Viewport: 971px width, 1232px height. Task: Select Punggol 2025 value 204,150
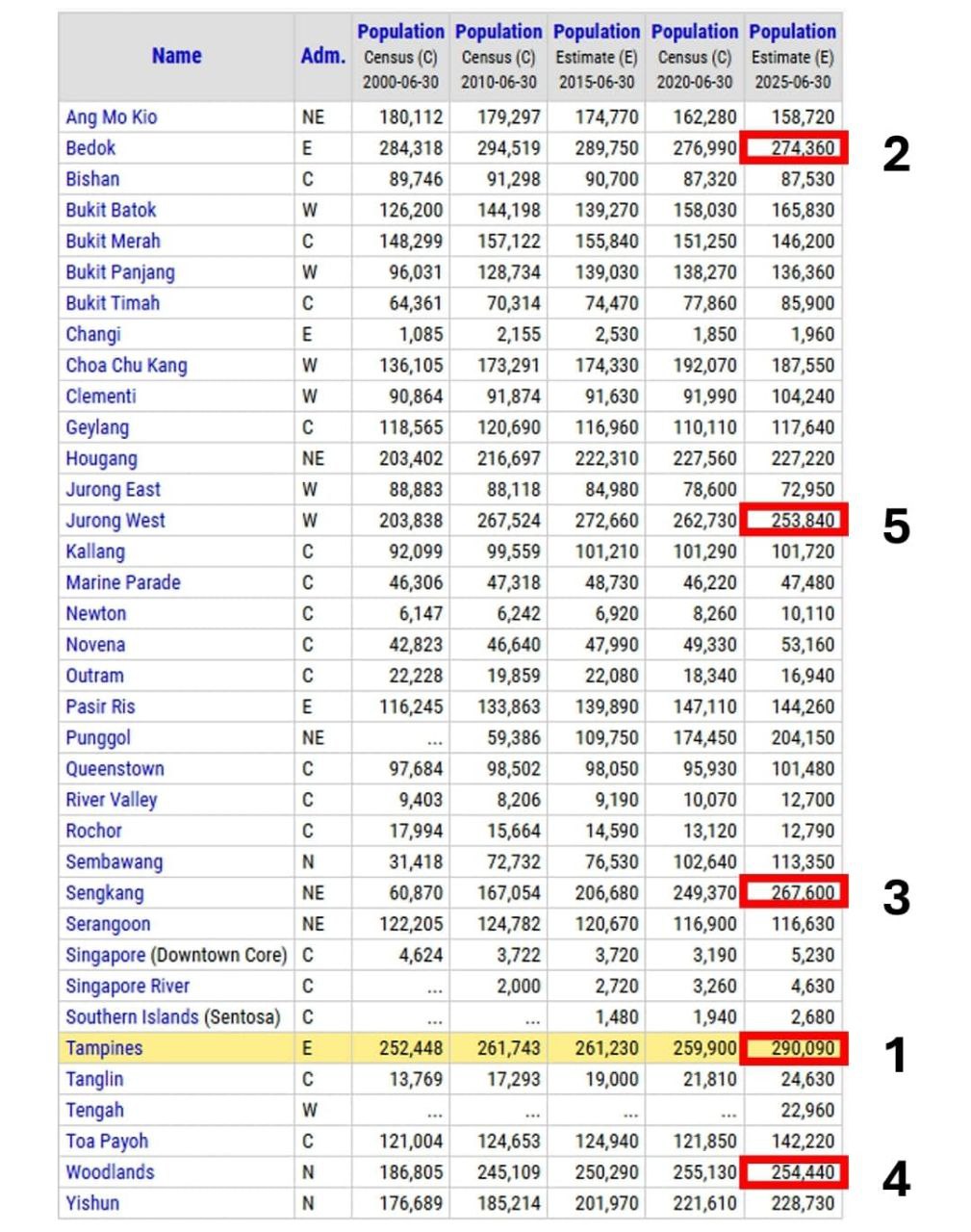[x=803, y=737]
